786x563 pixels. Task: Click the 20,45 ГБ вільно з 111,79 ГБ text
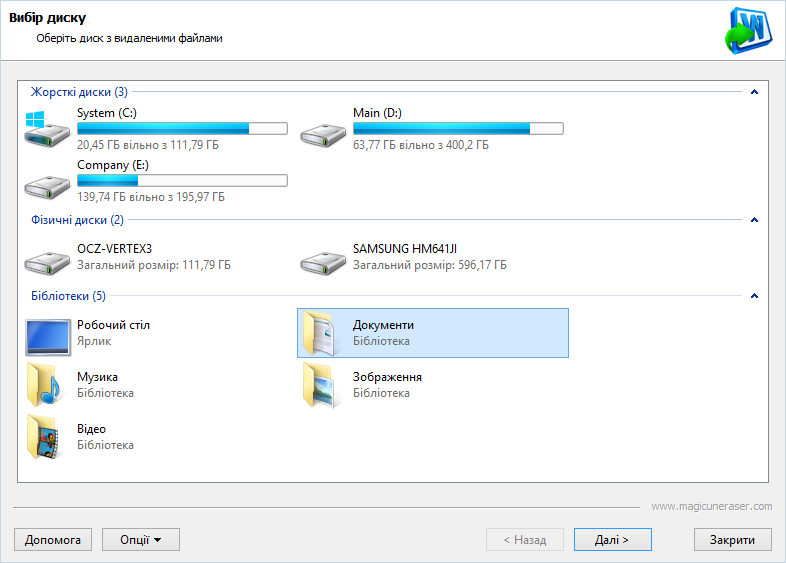[148, 145]
